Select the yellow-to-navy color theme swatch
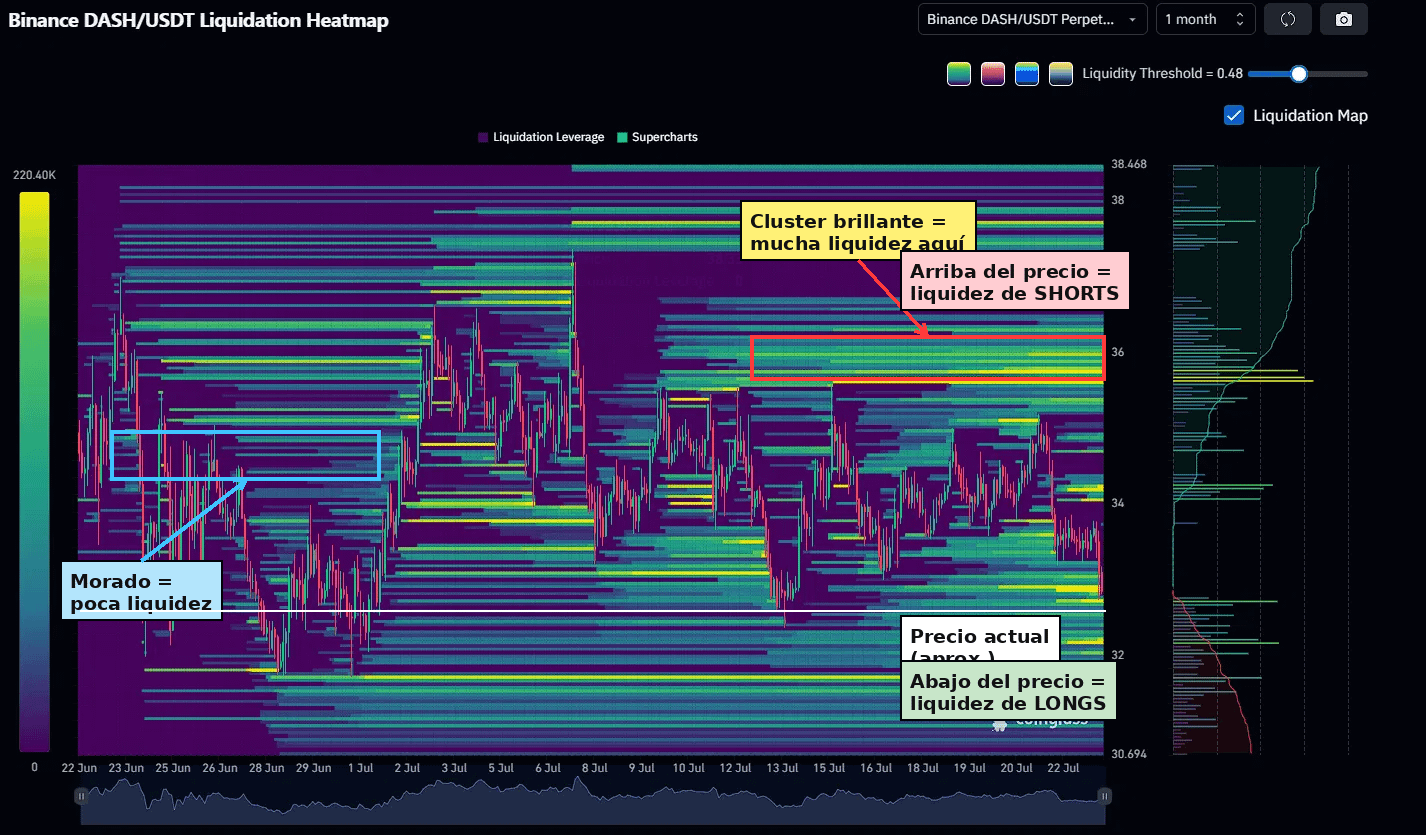This screenshot has height=835, width=1426. pos(1061,74)
